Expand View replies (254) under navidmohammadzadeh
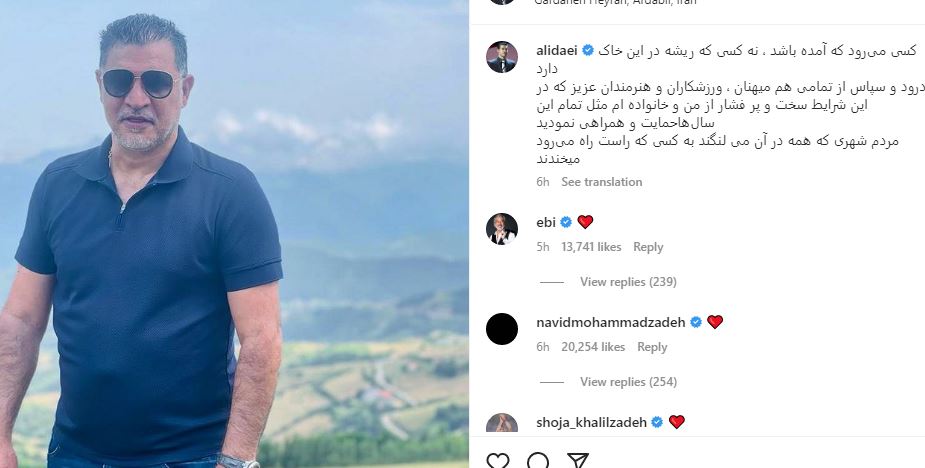The height and width of the screenshot is (468, 925). coord(628,382)
